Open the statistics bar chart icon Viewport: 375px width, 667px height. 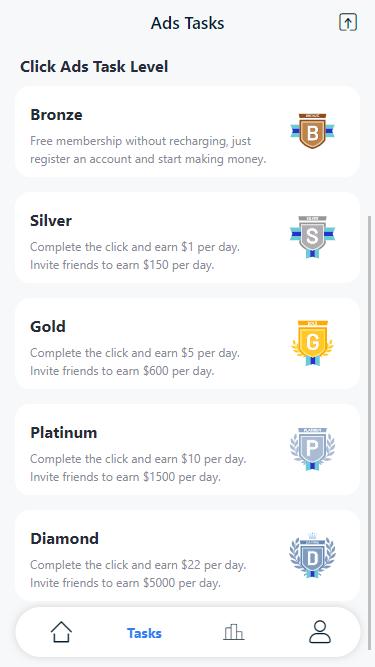233,632
